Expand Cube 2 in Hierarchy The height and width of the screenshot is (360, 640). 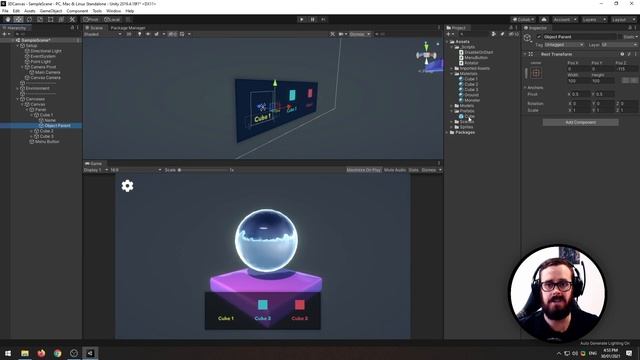(x=31, y=131)
